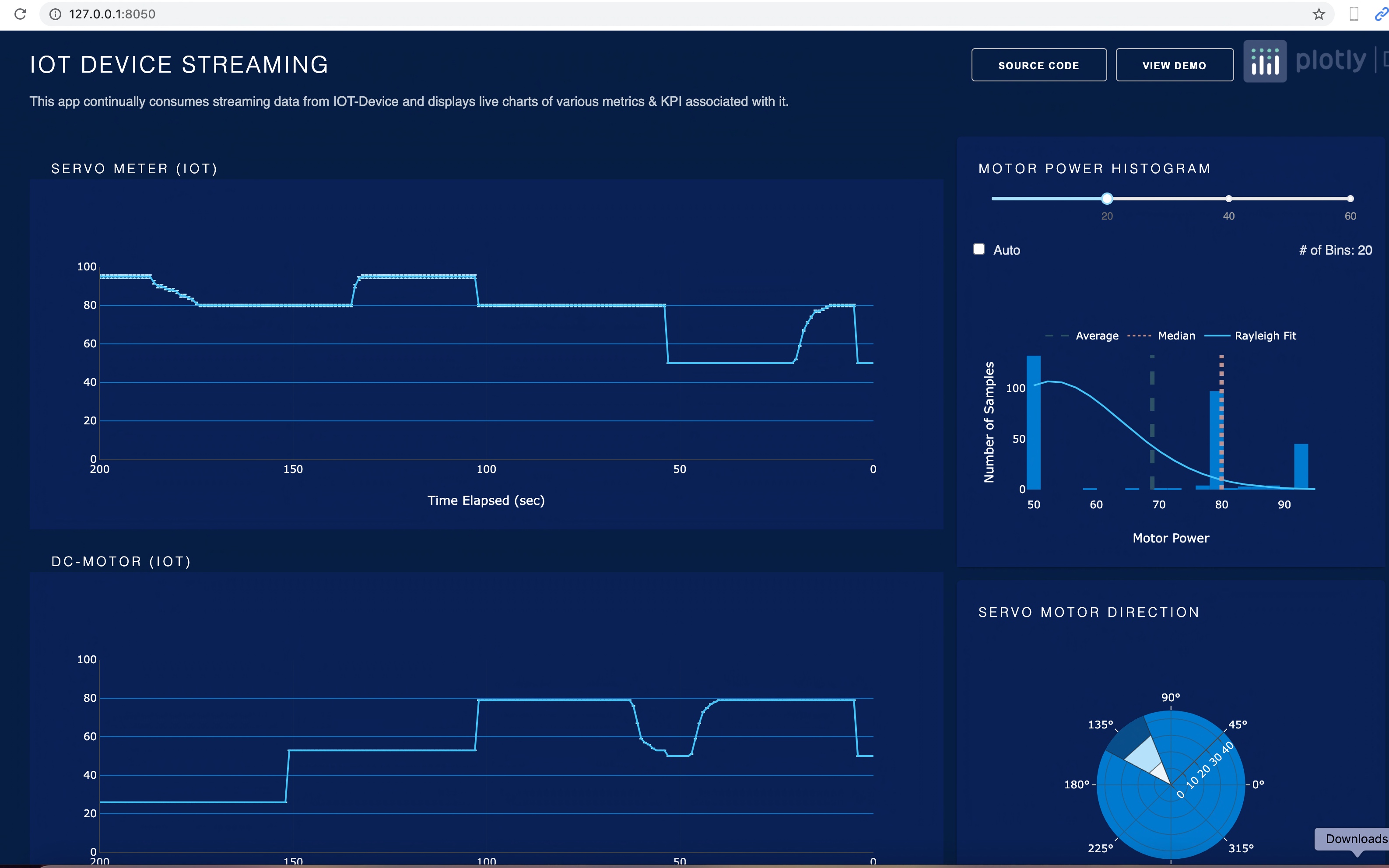This screenshot has width=1389, height=868.
Task: Reload the page with browser refresh icon
Action: point(20,14)
